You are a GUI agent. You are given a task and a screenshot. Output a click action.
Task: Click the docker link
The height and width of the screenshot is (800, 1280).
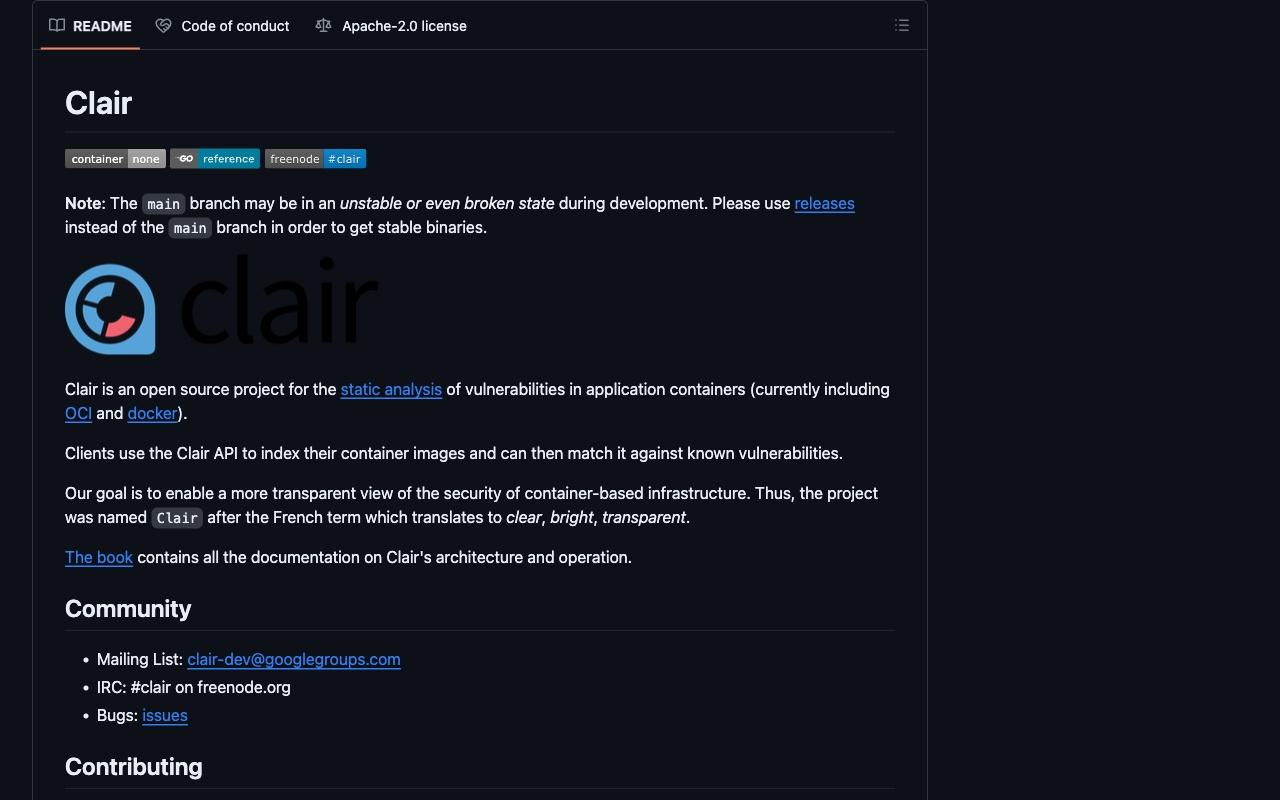coord(152,413)
